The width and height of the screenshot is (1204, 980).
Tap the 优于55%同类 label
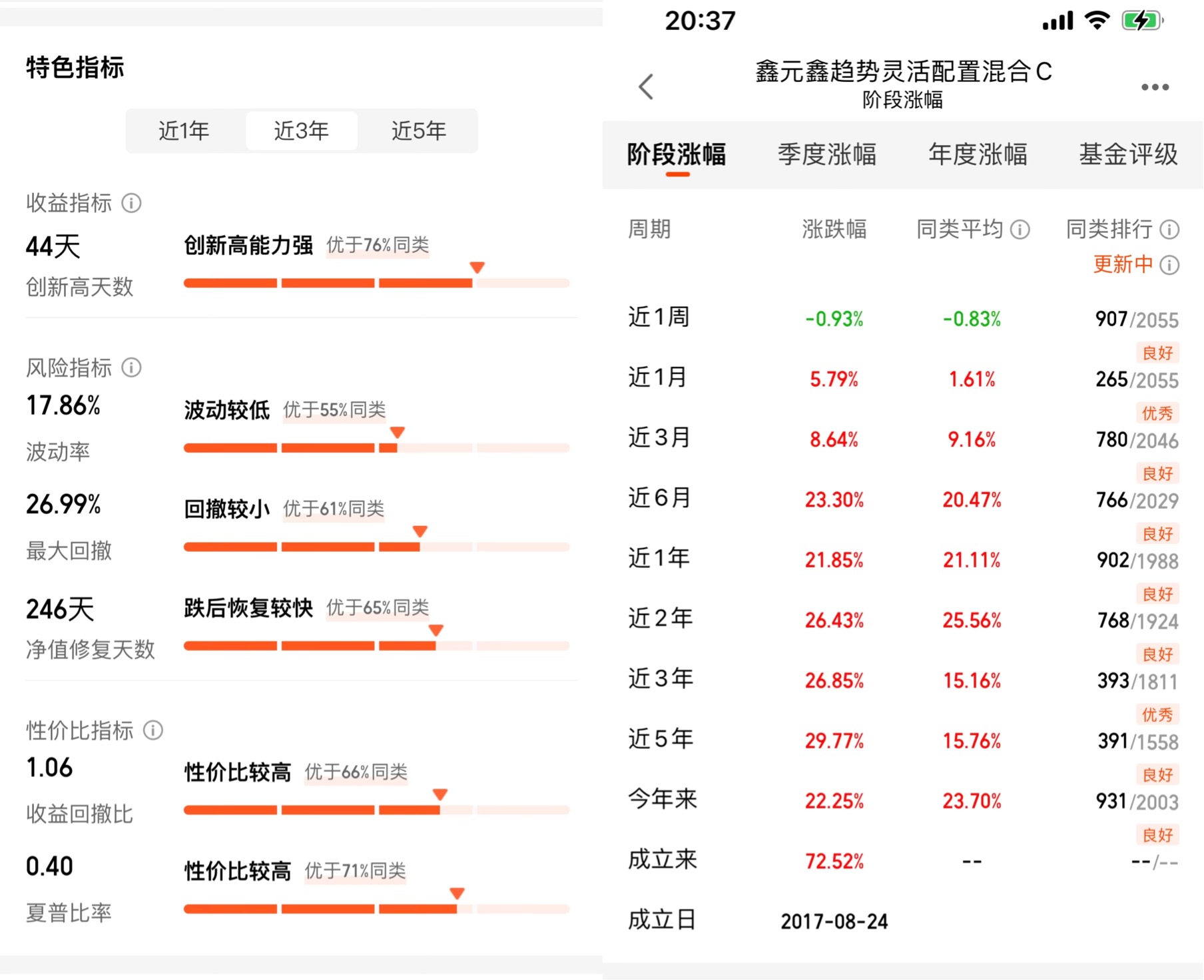point(334,410)
